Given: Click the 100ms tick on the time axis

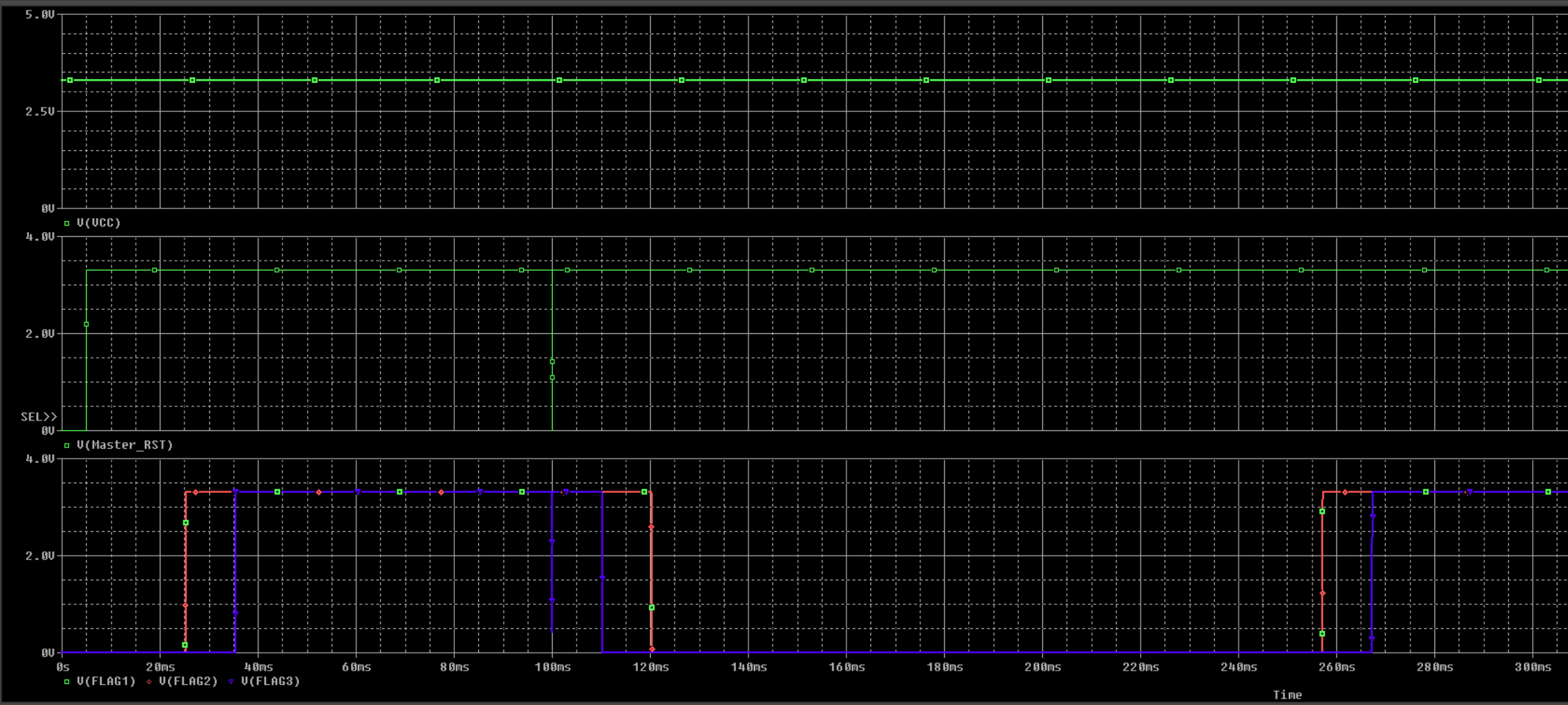Looking at the screenshot, I should coord(553,667).
